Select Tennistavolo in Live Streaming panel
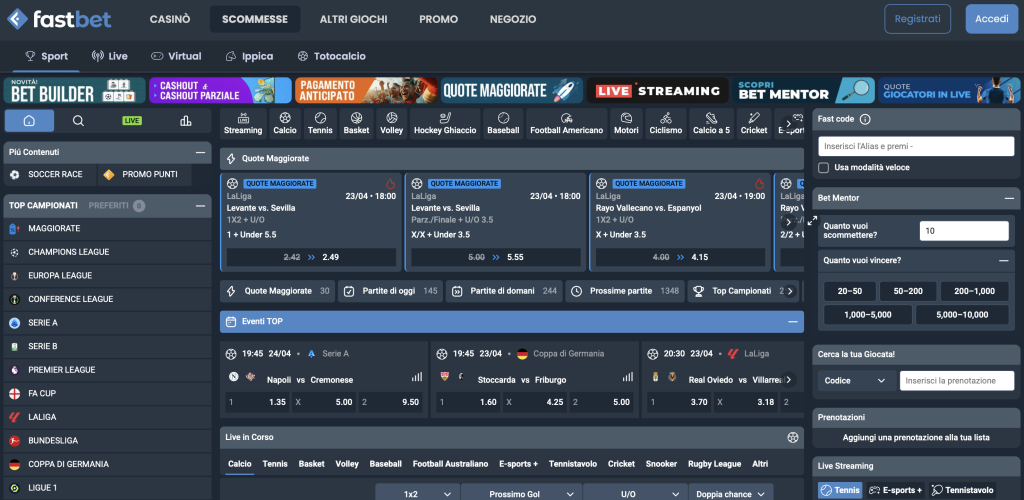This screenshot has width=1024, height=500. (962, 490)
